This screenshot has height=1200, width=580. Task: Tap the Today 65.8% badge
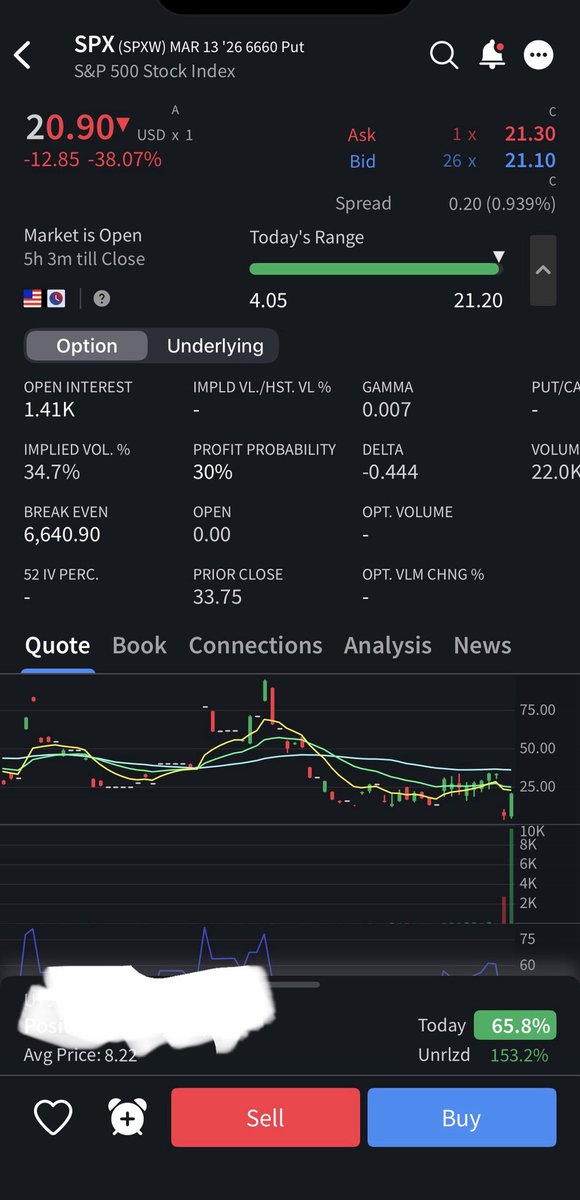(x=514, y=1025)
